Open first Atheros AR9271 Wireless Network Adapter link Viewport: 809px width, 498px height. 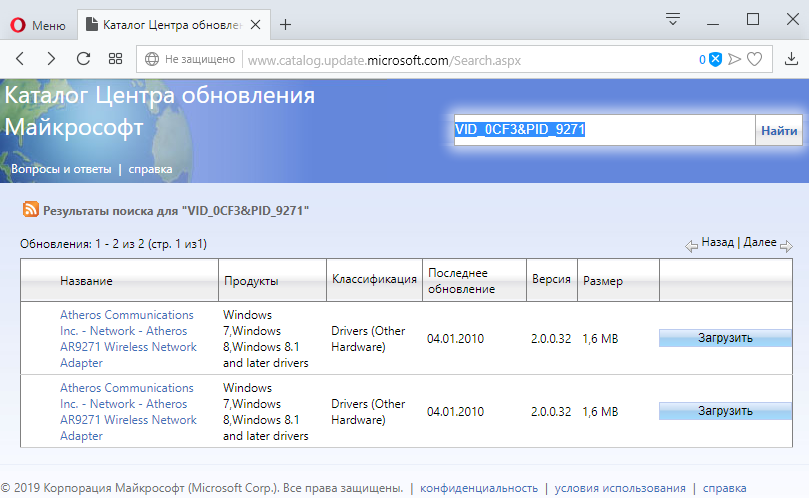click(x=128, y=339)
